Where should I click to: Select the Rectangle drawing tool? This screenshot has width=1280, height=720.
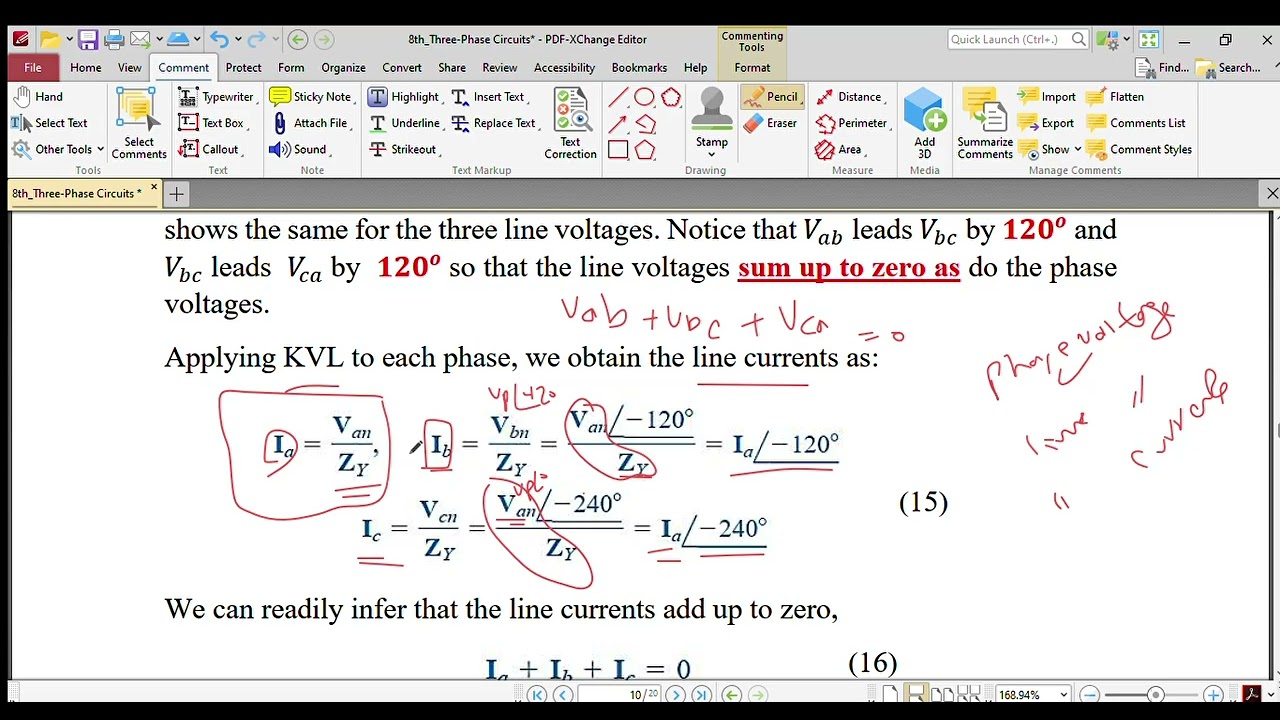click(618, 150)
